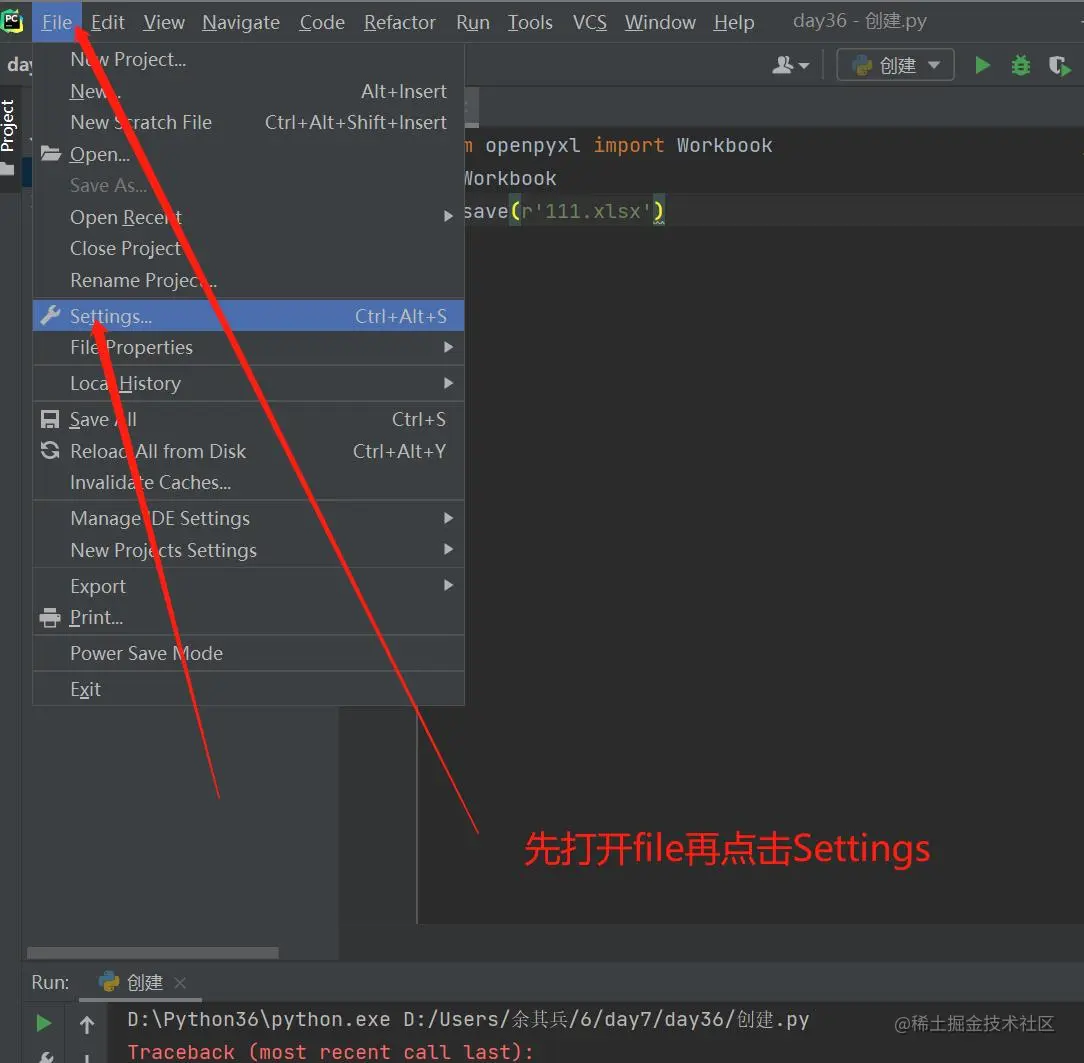Expand New Projects Settings submenu arrow
1084x1063 pixels.
[x=448, y=549]
